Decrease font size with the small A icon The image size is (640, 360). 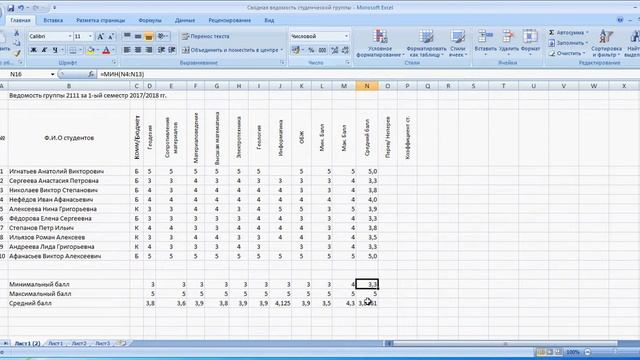(x=110, y=36)
